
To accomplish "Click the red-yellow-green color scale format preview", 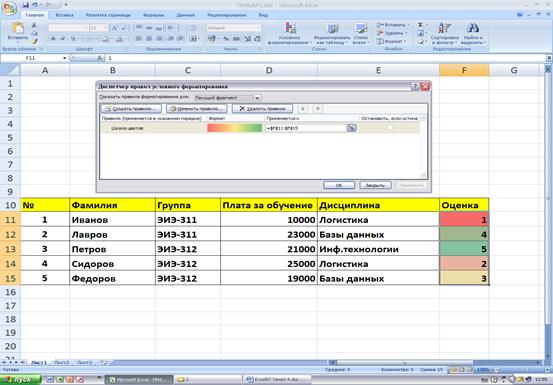I will click(235, 128).
